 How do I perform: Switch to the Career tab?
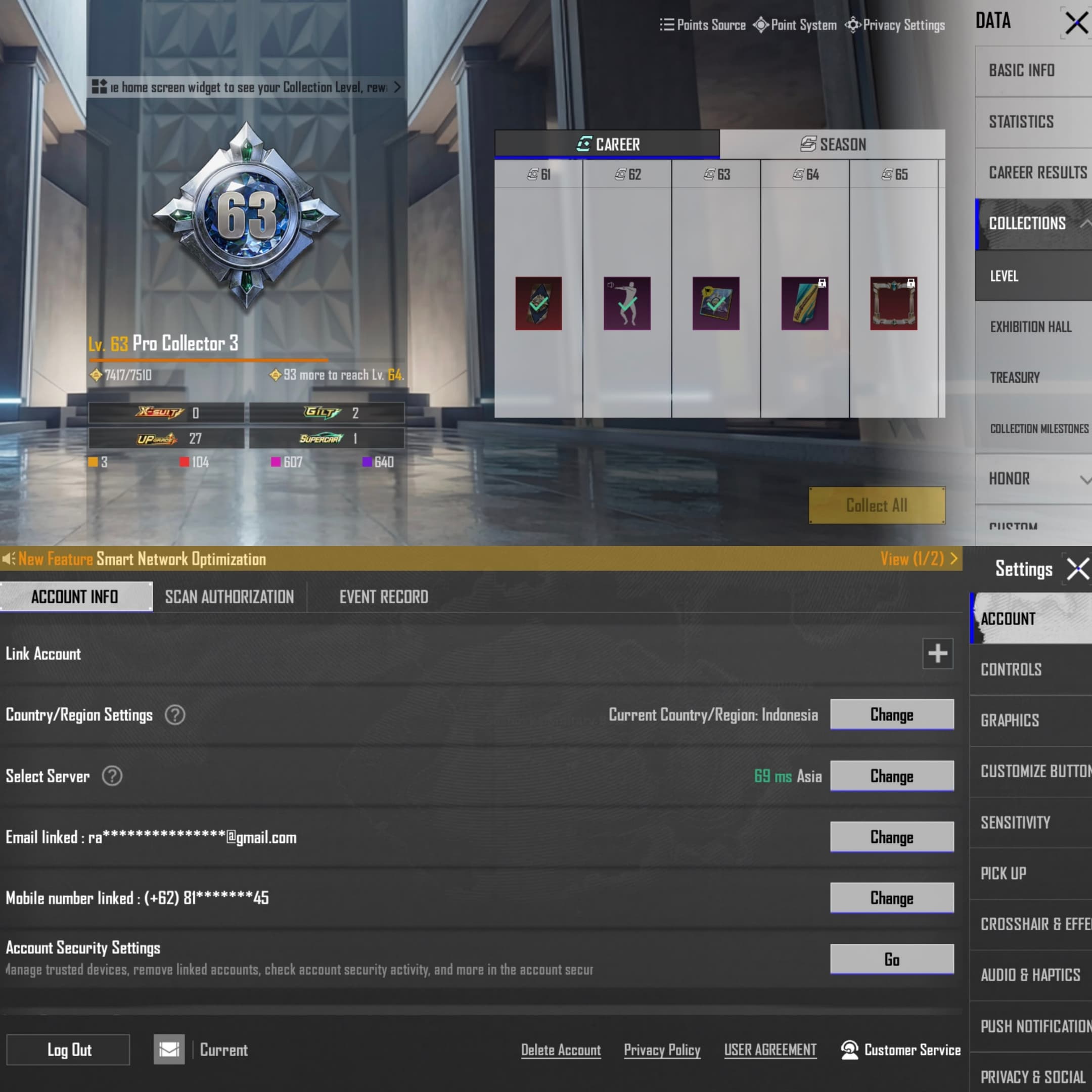[607, 144]
